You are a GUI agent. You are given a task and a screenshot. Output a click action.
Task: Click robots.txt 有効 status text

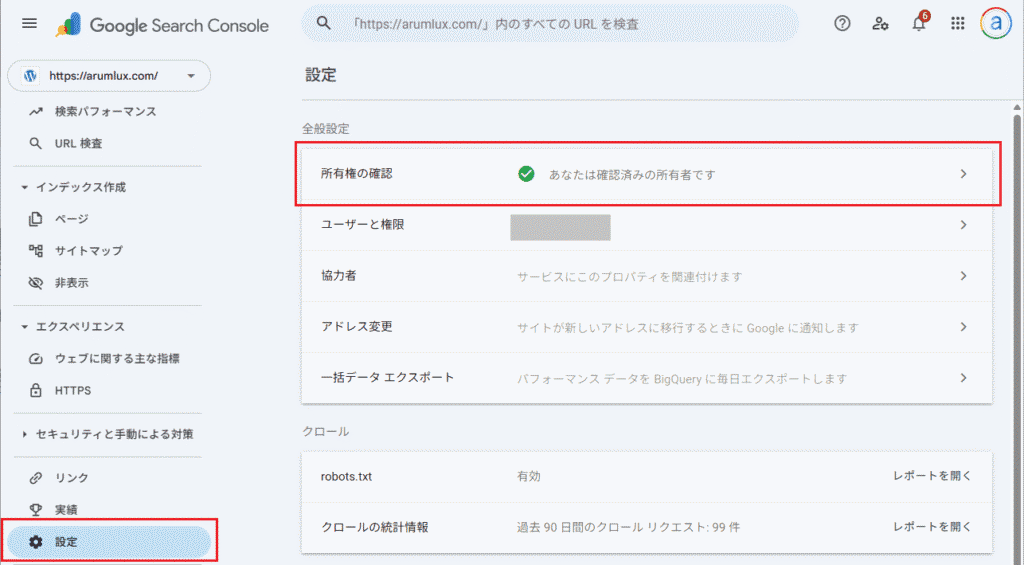pyautogui.click(x=528, y=476)
